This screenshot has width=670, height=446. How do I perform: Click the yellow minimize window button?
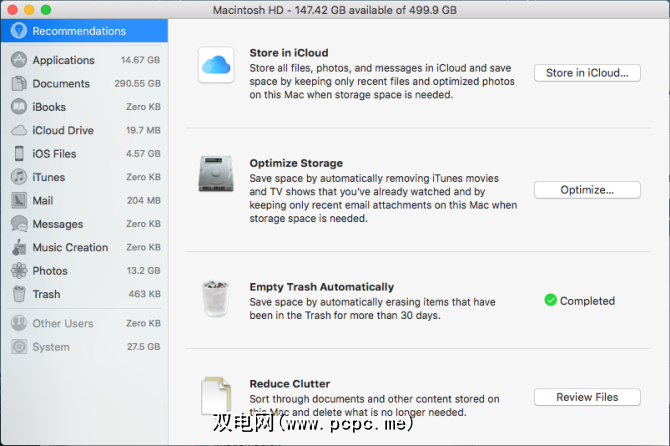click(x=29, y=10)
